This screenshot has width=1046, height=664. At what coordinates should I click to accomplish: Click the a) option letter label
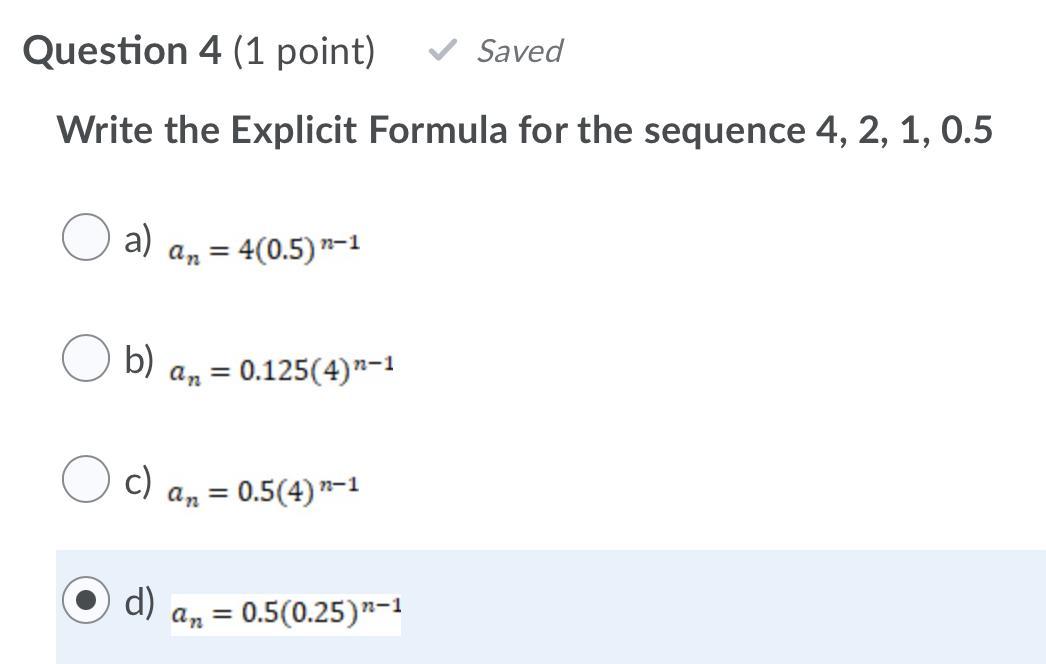point(138,240)
